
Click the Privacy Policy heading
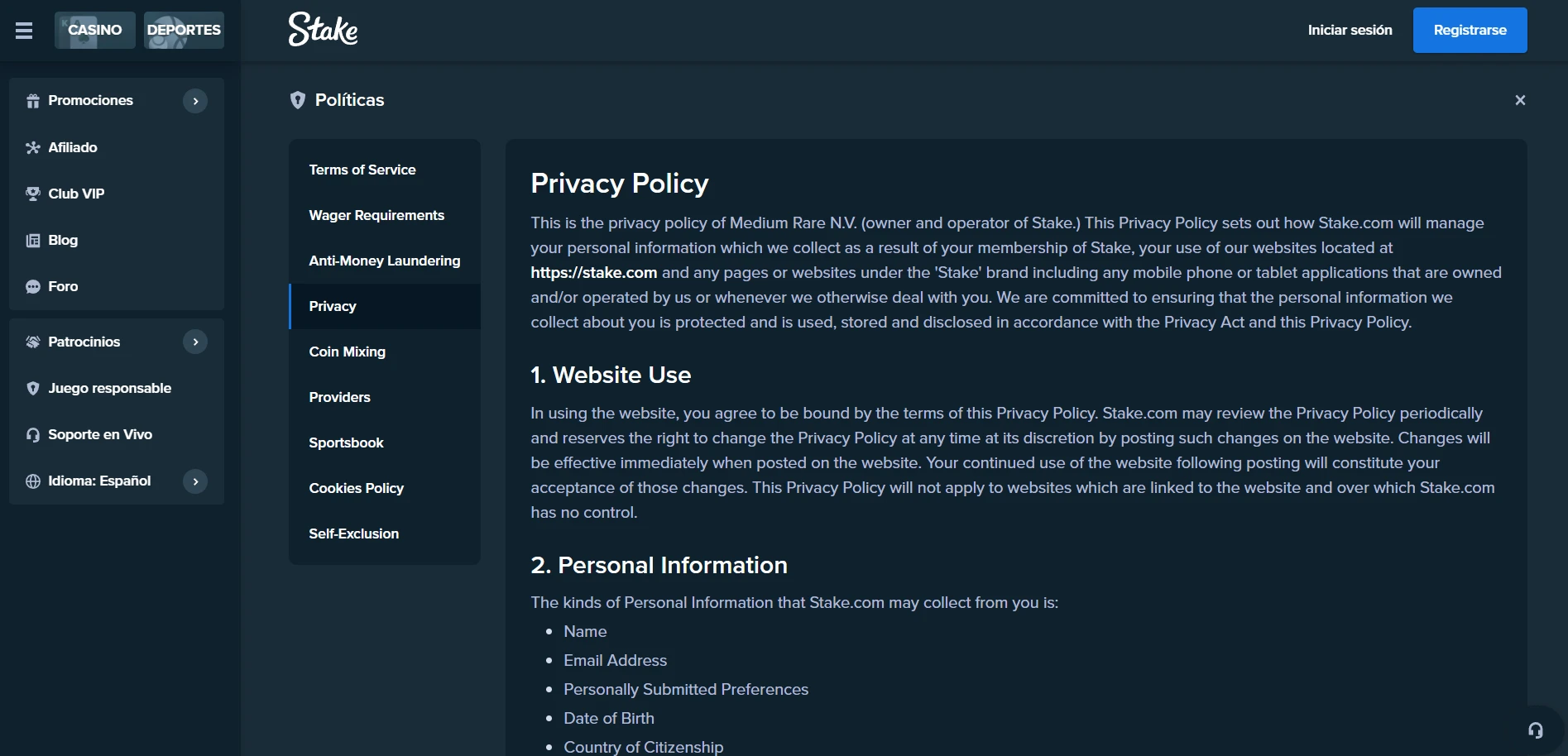pyautogui.click(x=620, y=183)
